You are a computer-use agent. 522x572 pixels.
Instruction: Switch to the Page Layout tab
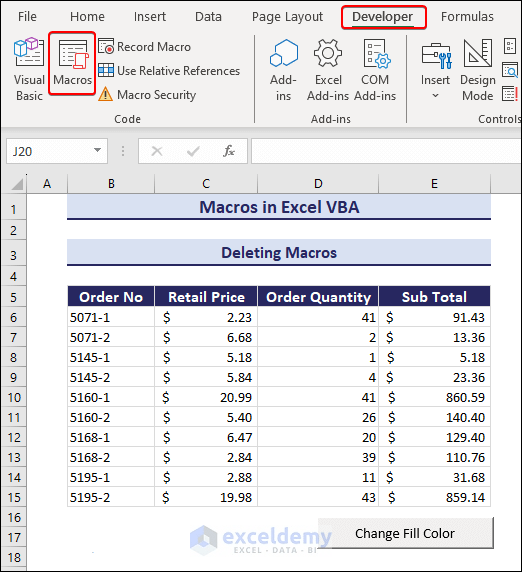point(287,17)
